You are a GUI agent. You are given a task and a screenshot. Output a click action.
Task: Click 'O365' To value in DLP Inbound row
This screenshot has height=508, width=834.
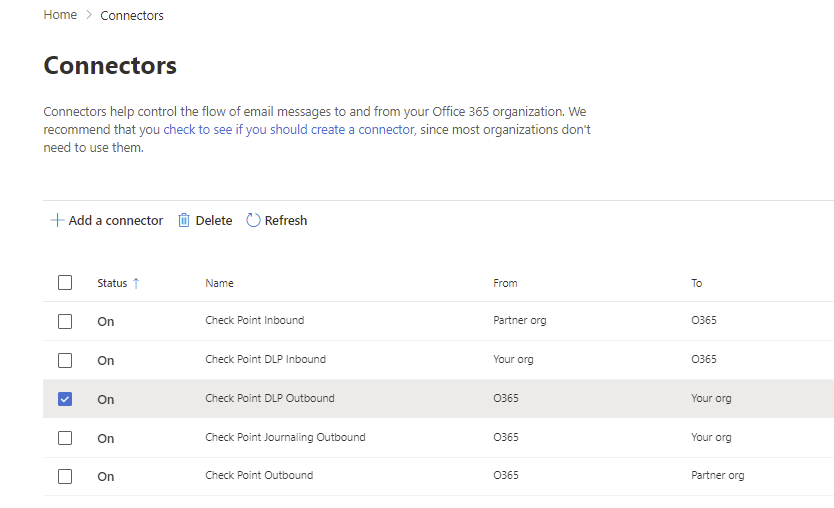tap(704, 359)
